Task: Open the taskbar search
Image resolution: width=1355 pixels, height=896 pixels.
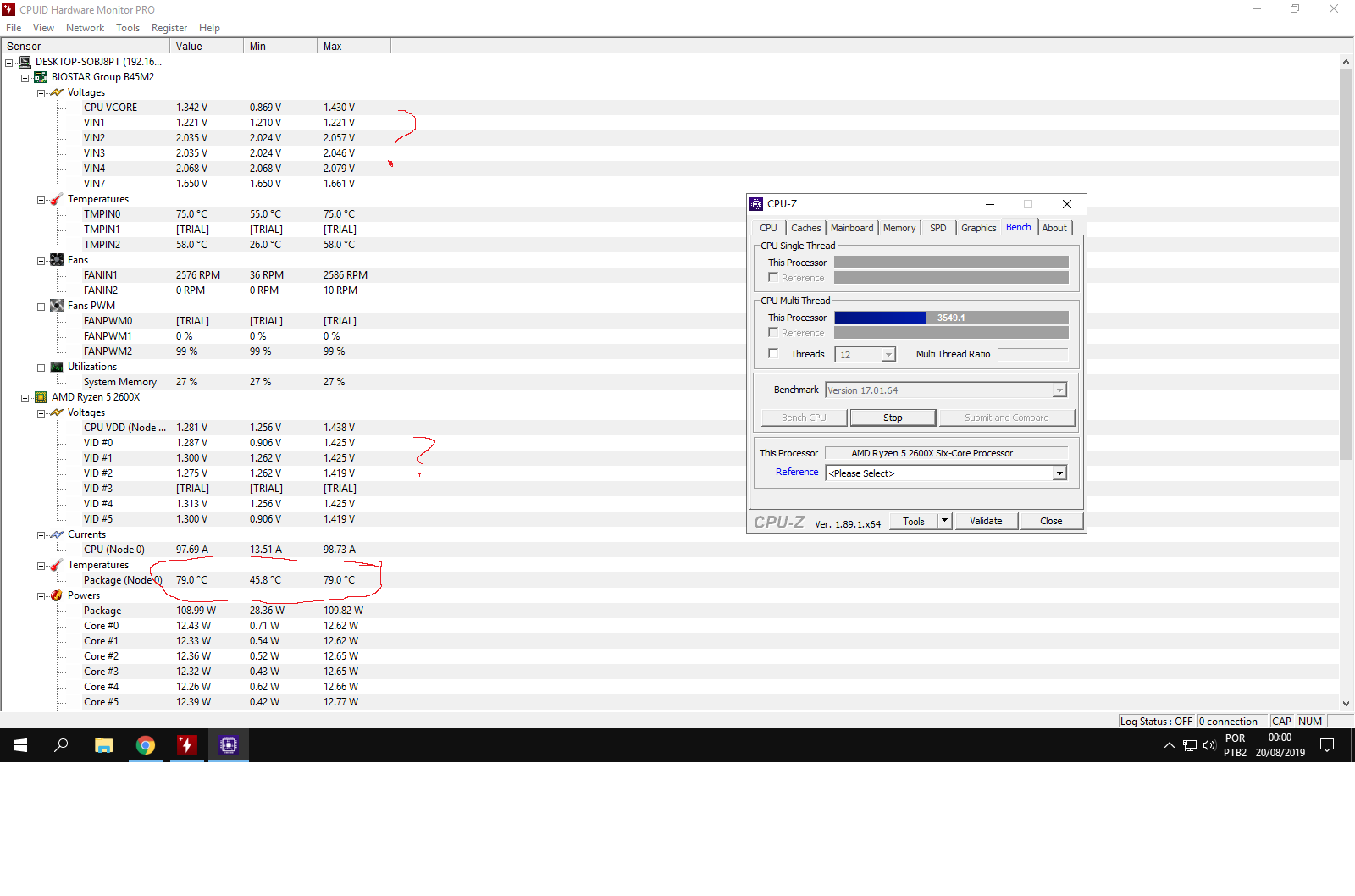Action: click(61, 745)
